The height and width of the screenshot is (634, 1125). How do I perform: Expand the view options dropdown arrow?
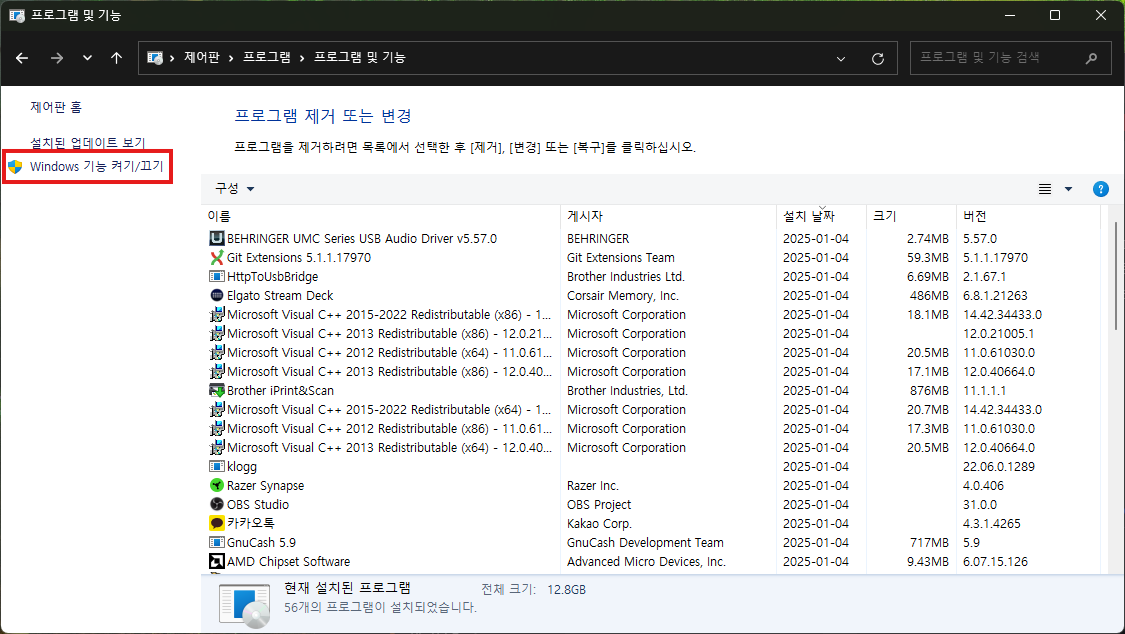[1068, 189]
